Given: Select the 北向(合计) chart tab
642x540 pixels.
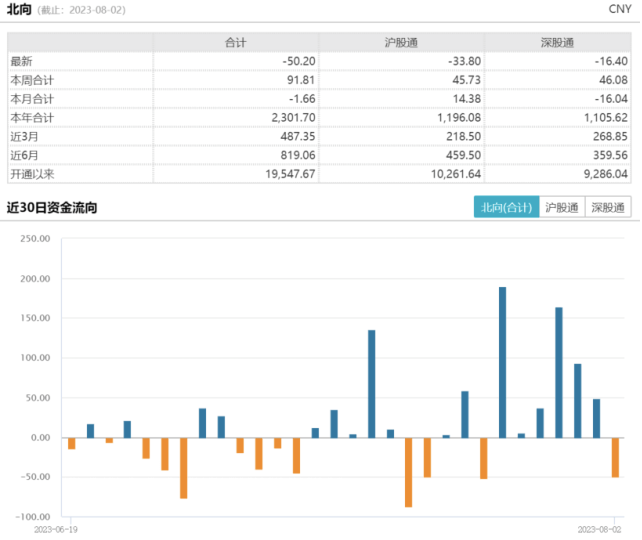Looking at the screenshot, I should (x=505, y=208).
